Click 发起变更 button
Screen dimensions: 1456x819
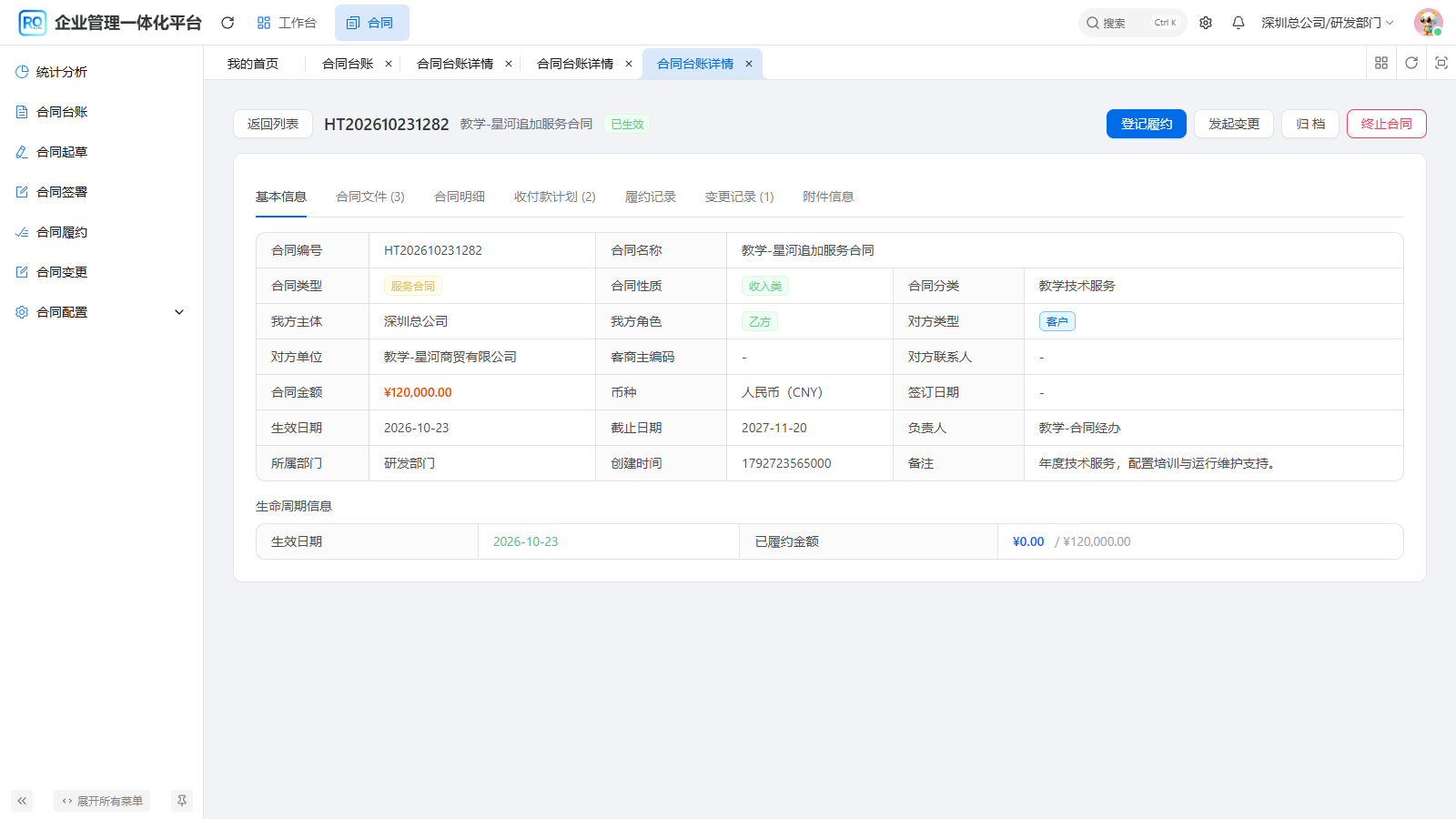(1234, 124)
